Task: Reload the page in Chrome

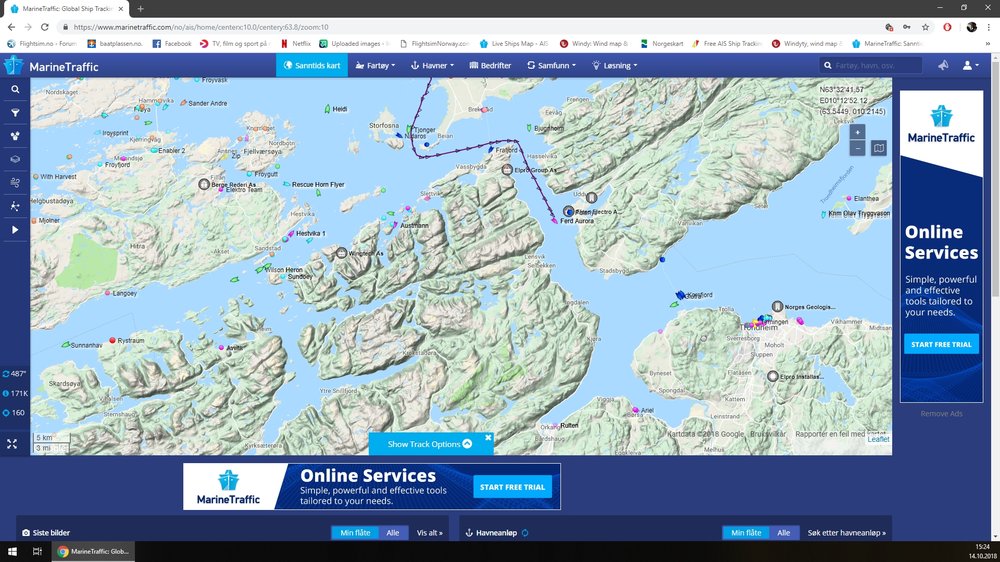Action: (x=45, y=27)
